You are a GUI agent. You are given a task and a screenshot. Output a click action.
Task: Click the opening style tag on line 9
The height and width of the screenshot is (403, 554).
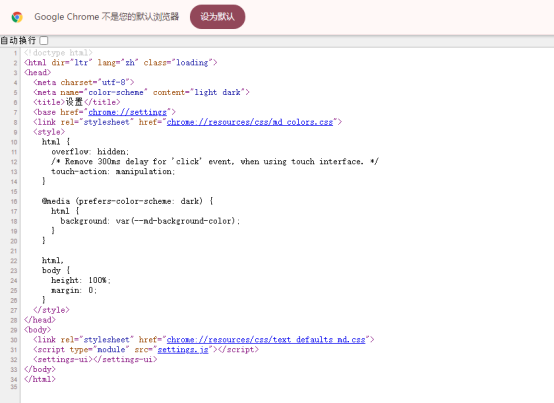coord(49,132)
